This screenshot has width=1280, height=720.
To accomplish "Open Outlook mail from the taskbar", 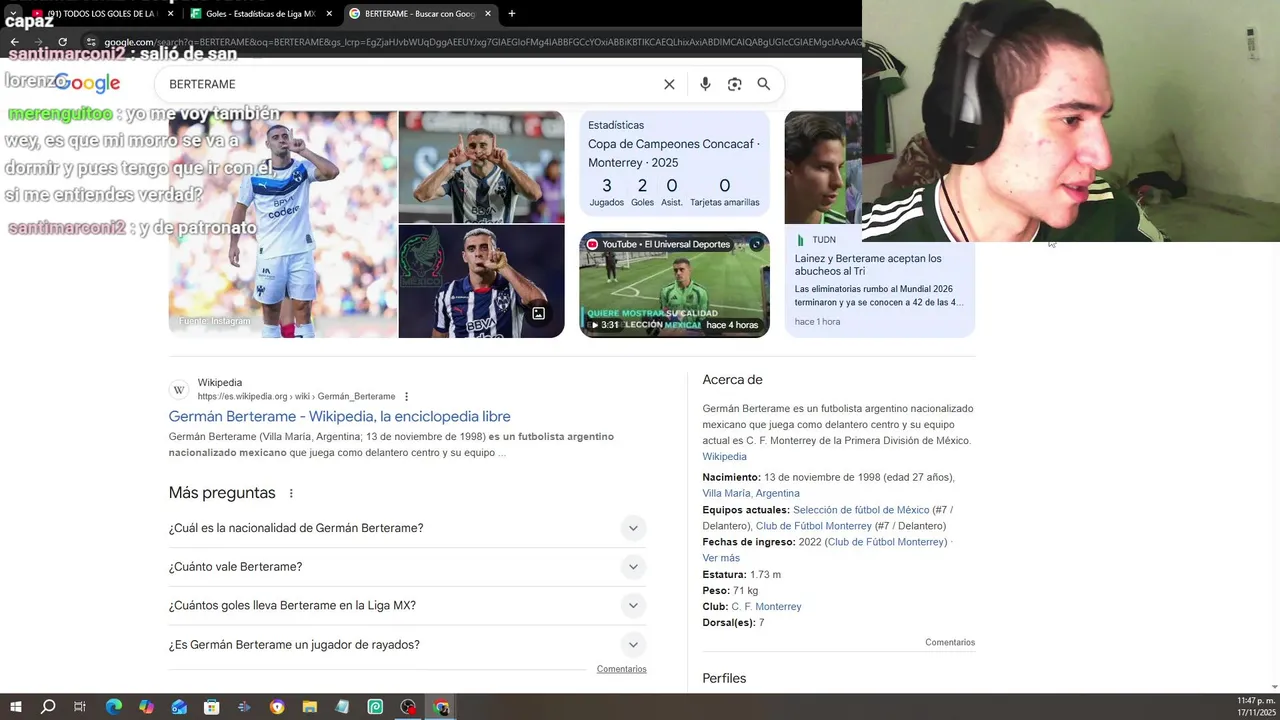I will point(179,707).
